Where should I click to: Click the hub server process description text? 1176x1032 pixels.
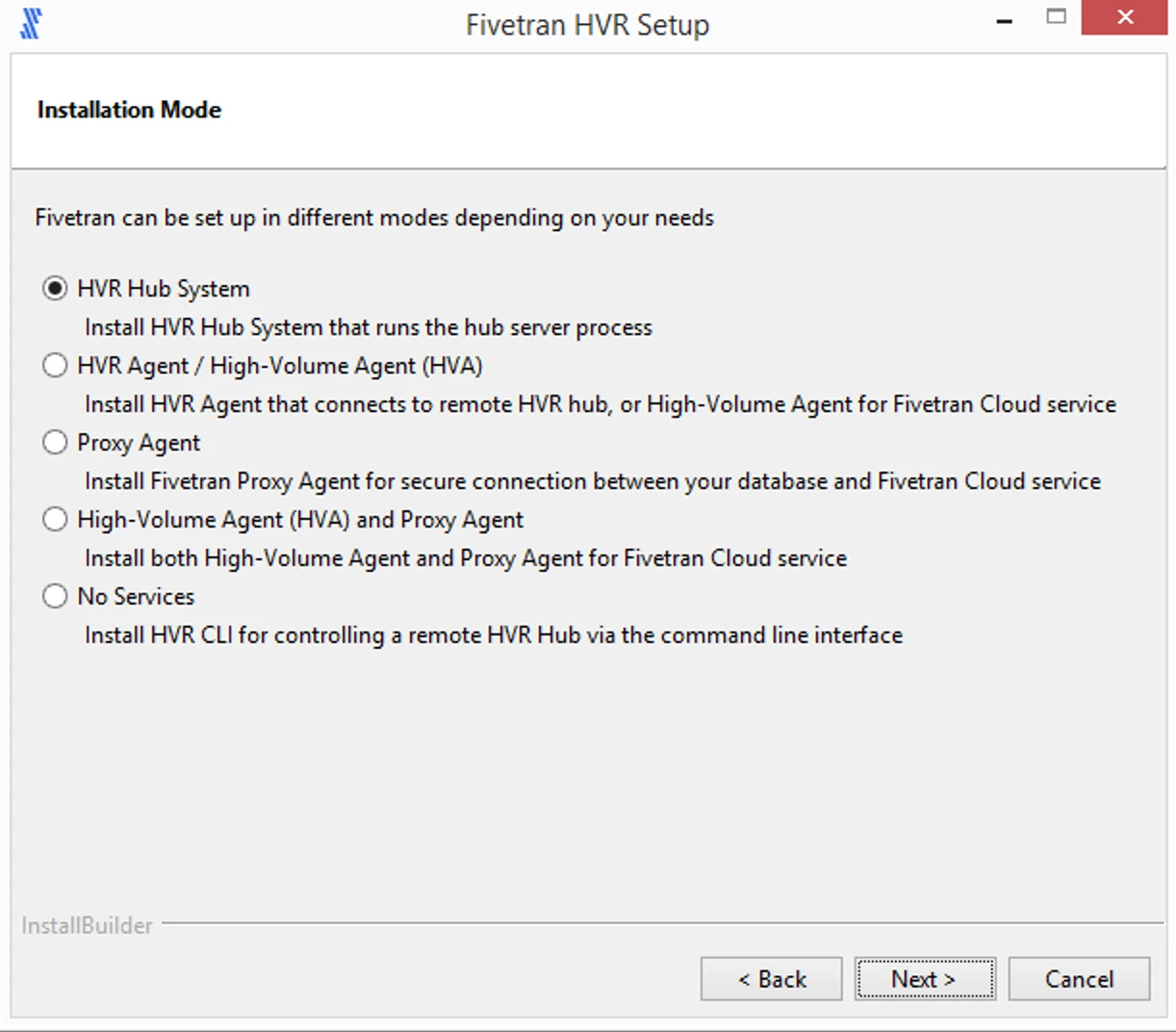click(368, 327)
